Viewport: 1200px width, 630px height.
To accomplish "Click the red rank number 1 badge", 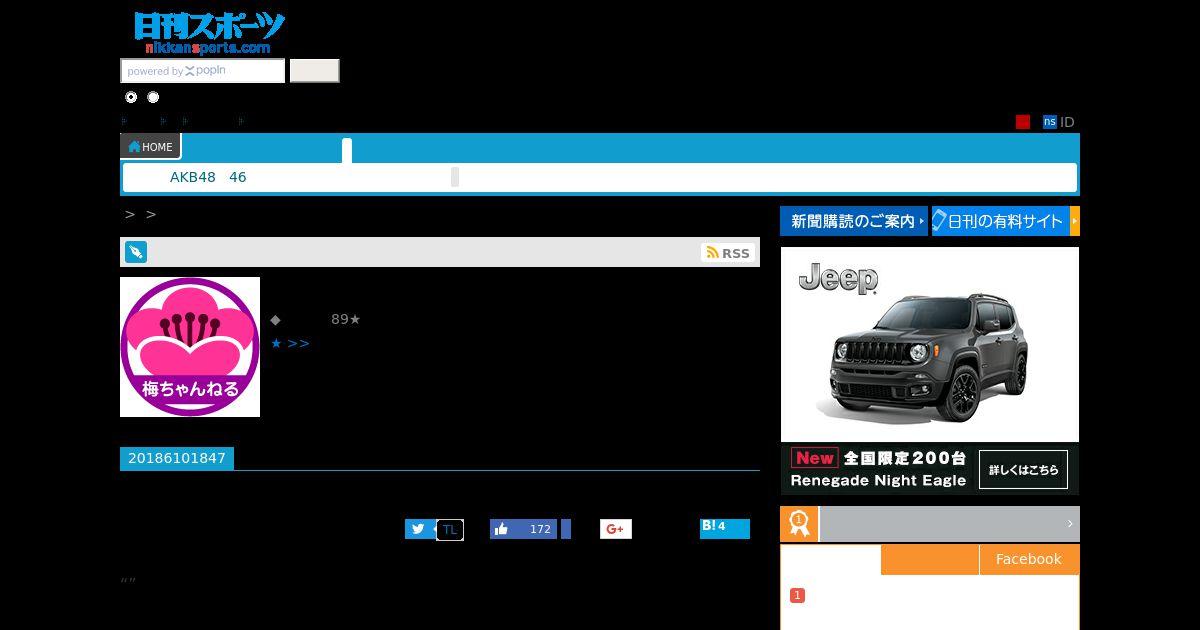I will [797, 595].
